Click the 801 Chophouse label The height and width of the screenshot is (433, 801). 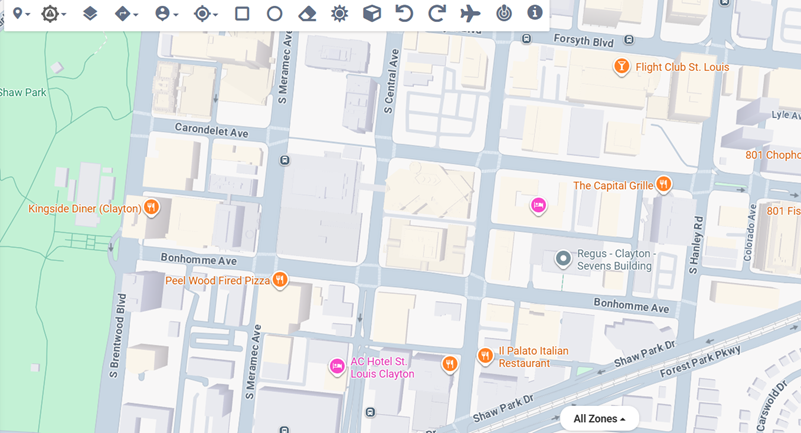click(773, 155)
